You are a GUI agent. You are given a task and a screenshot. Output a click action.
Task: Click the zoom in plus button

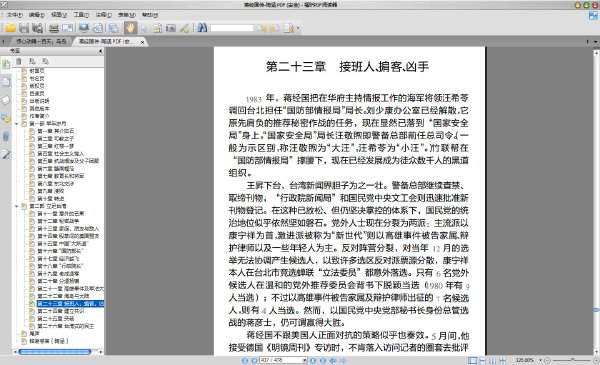[596, 360]
